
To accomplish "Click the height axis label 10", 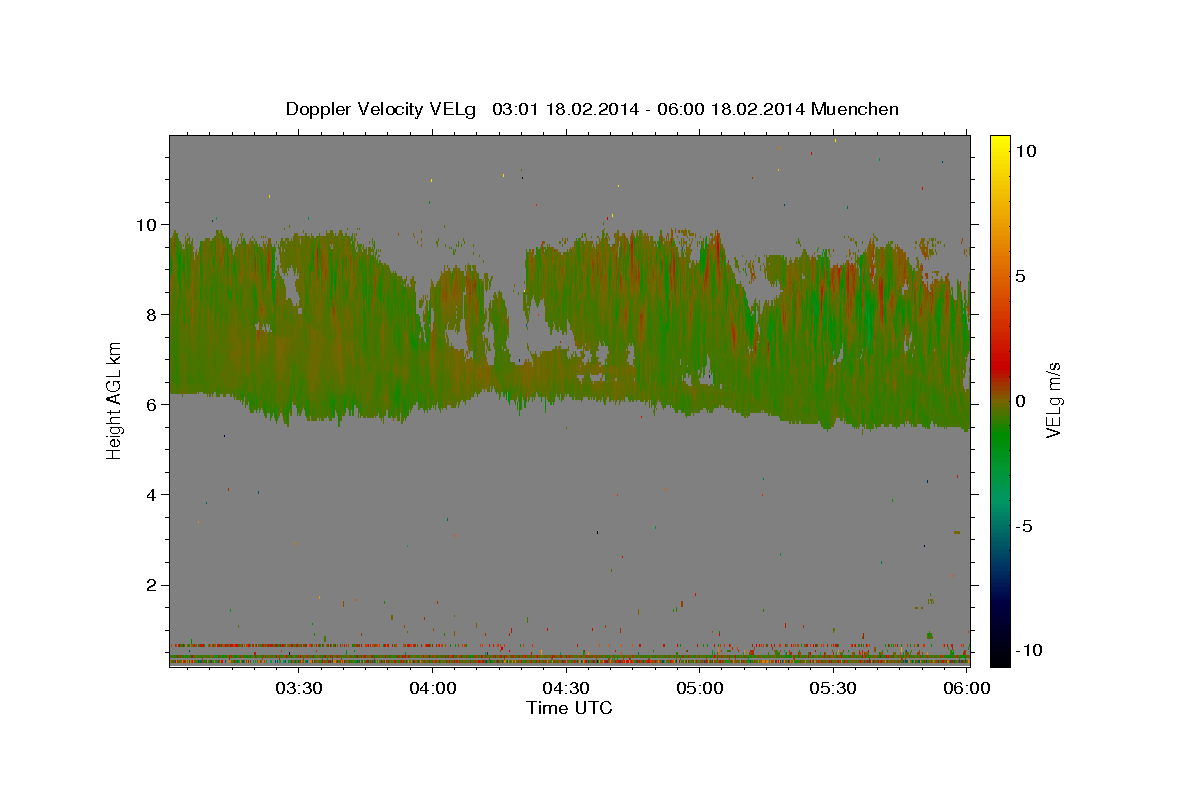I will click(x=149, y=224).
